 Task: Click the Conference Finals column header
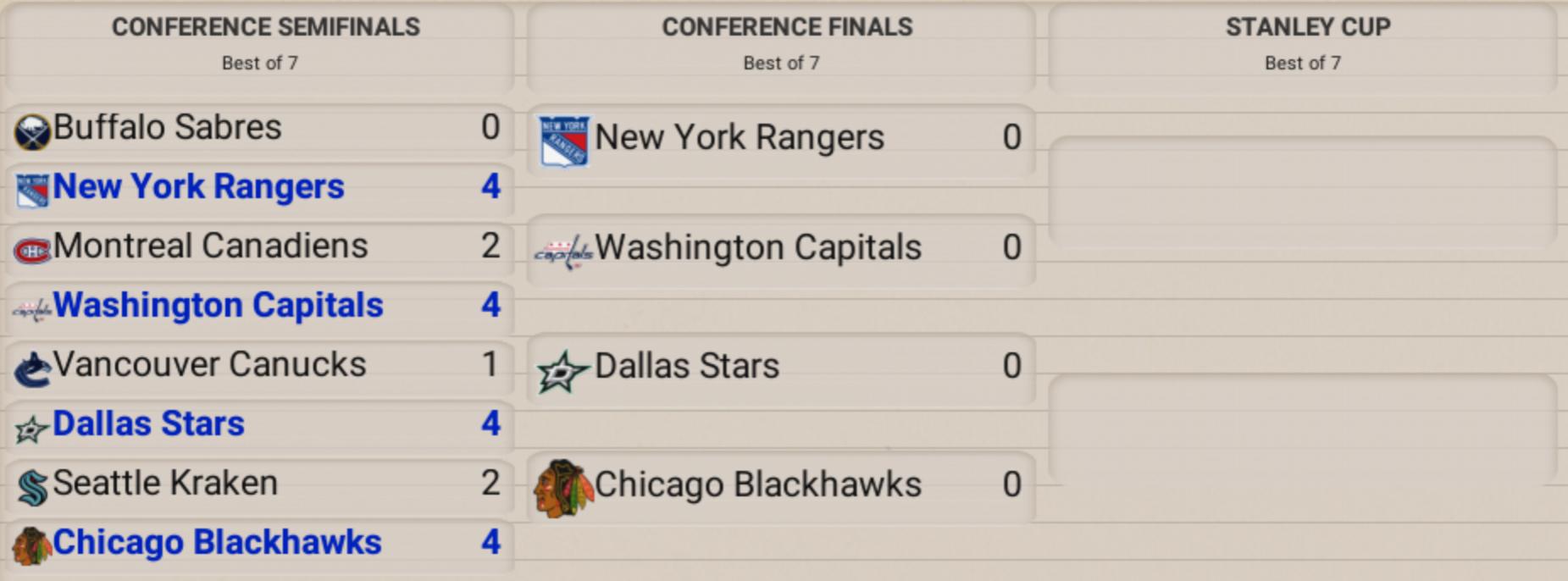tap(787, 27)
